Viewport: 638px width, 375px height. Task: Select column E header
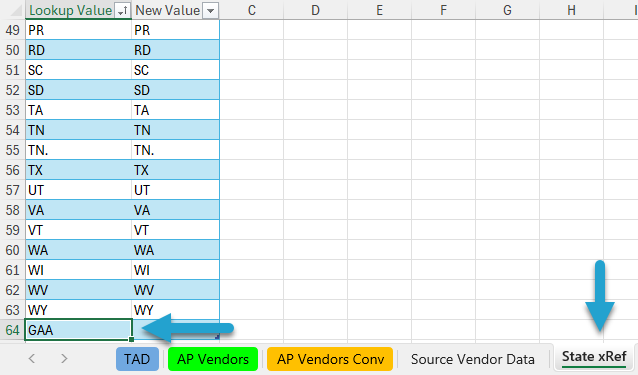pos(379,10)
